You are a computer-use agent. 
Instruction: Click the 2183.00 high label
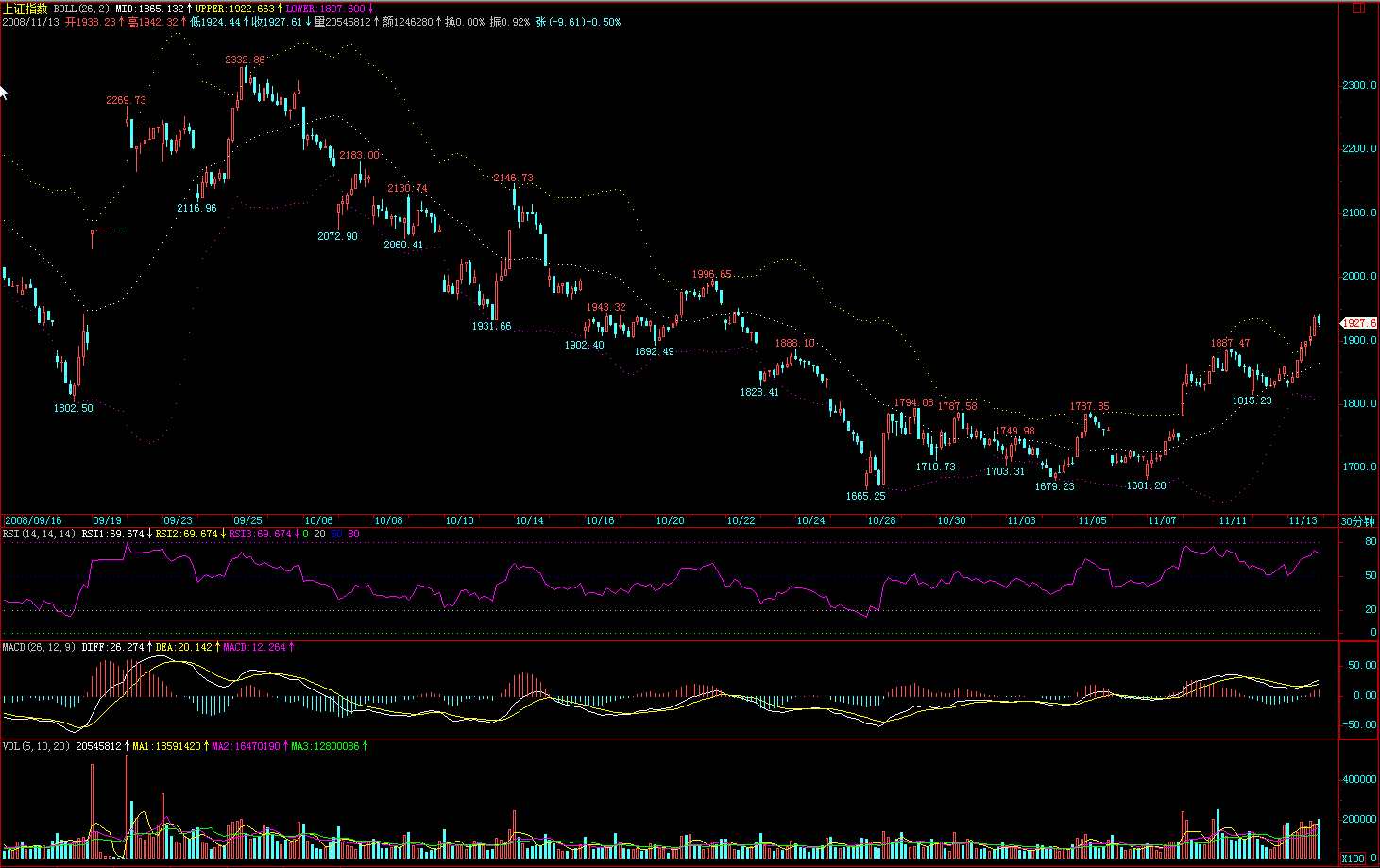[359, 155]
